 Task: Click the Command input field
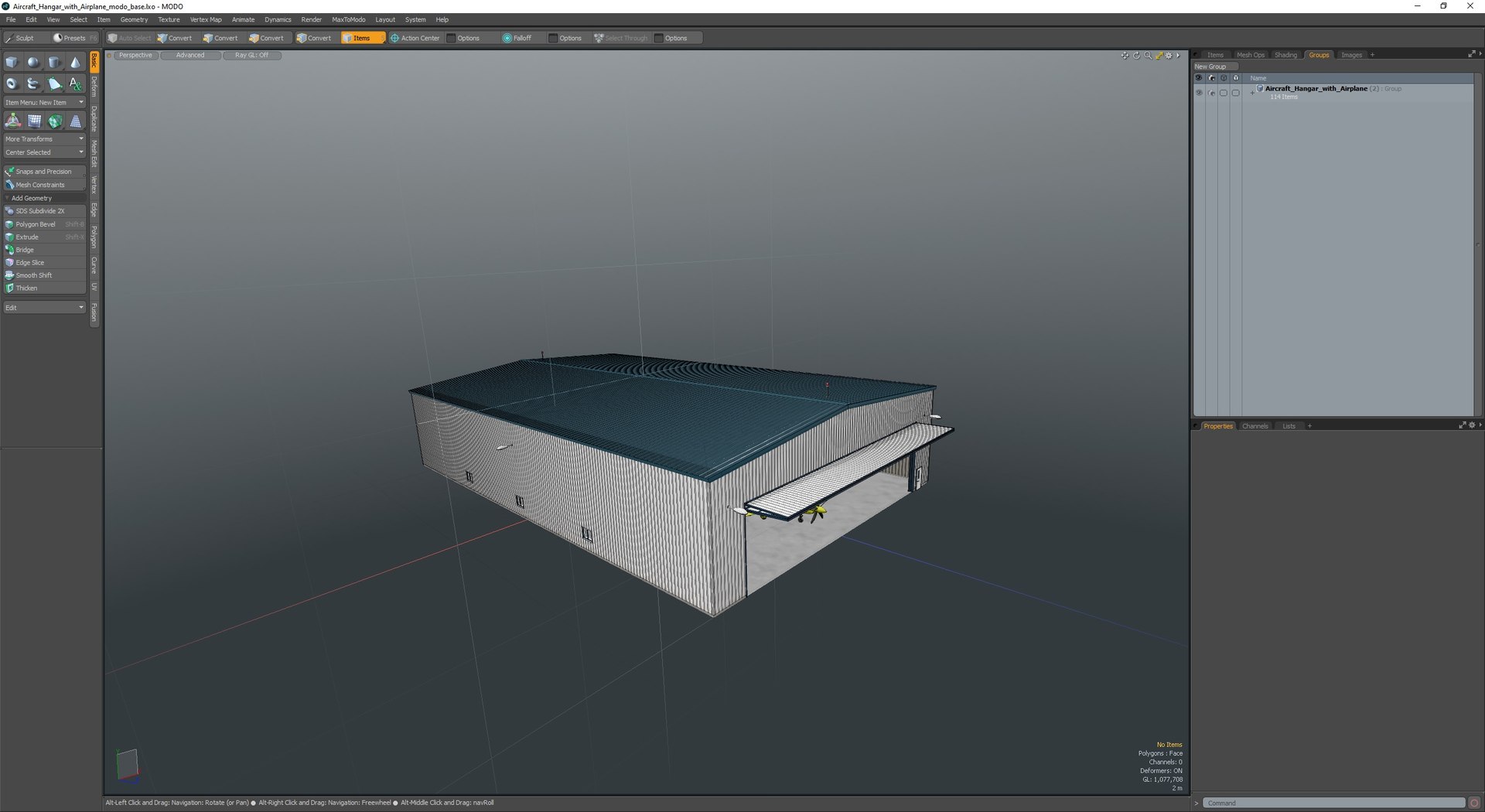1333,803
